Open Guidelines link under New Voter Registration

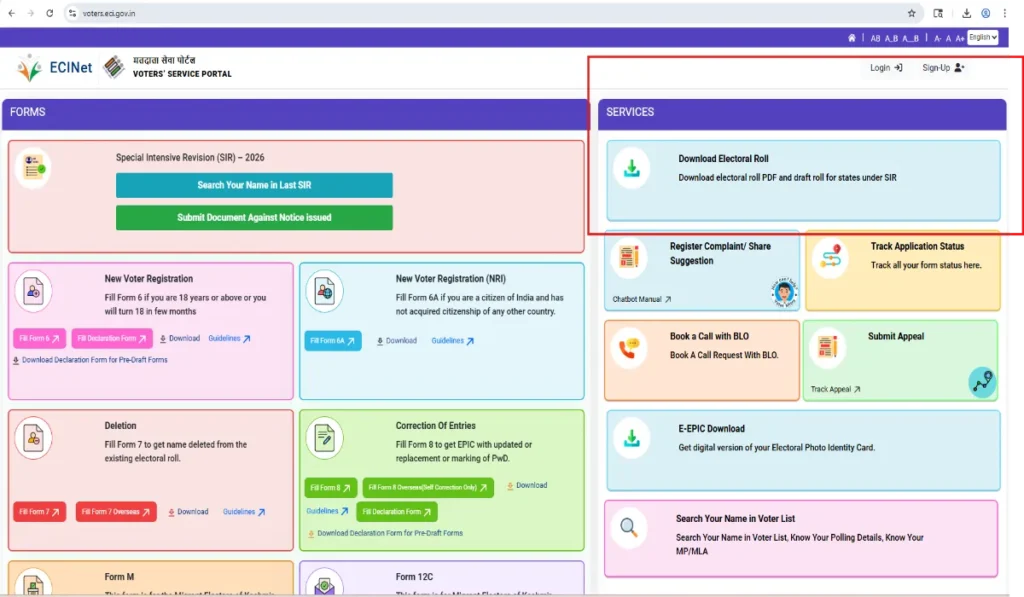(x=229, y=339)
